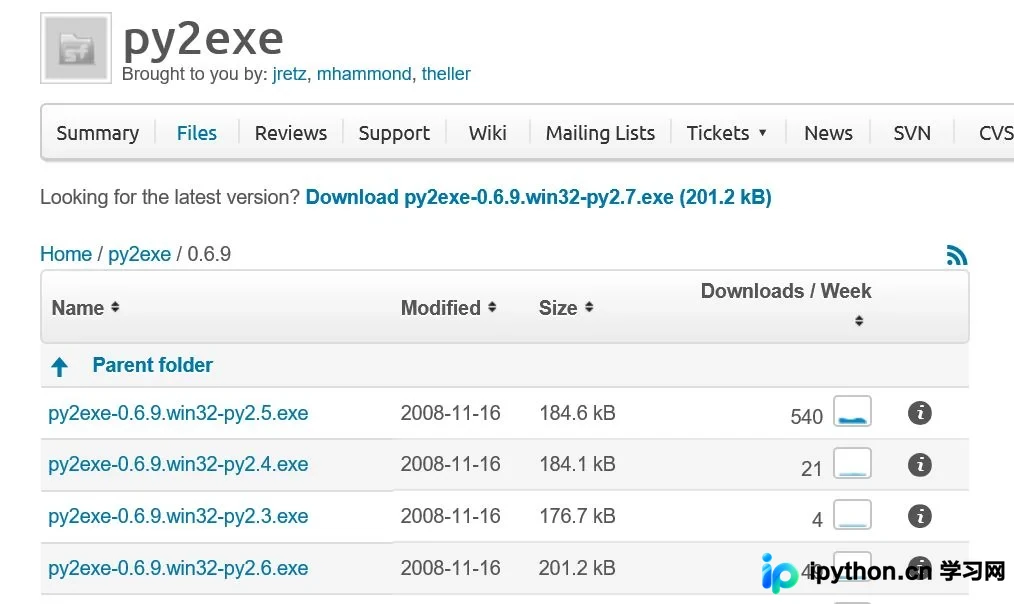The height and width of the screenshot is (604, 1014).
Task: Open the SVN tab
Action: click(x=912, y=133)
